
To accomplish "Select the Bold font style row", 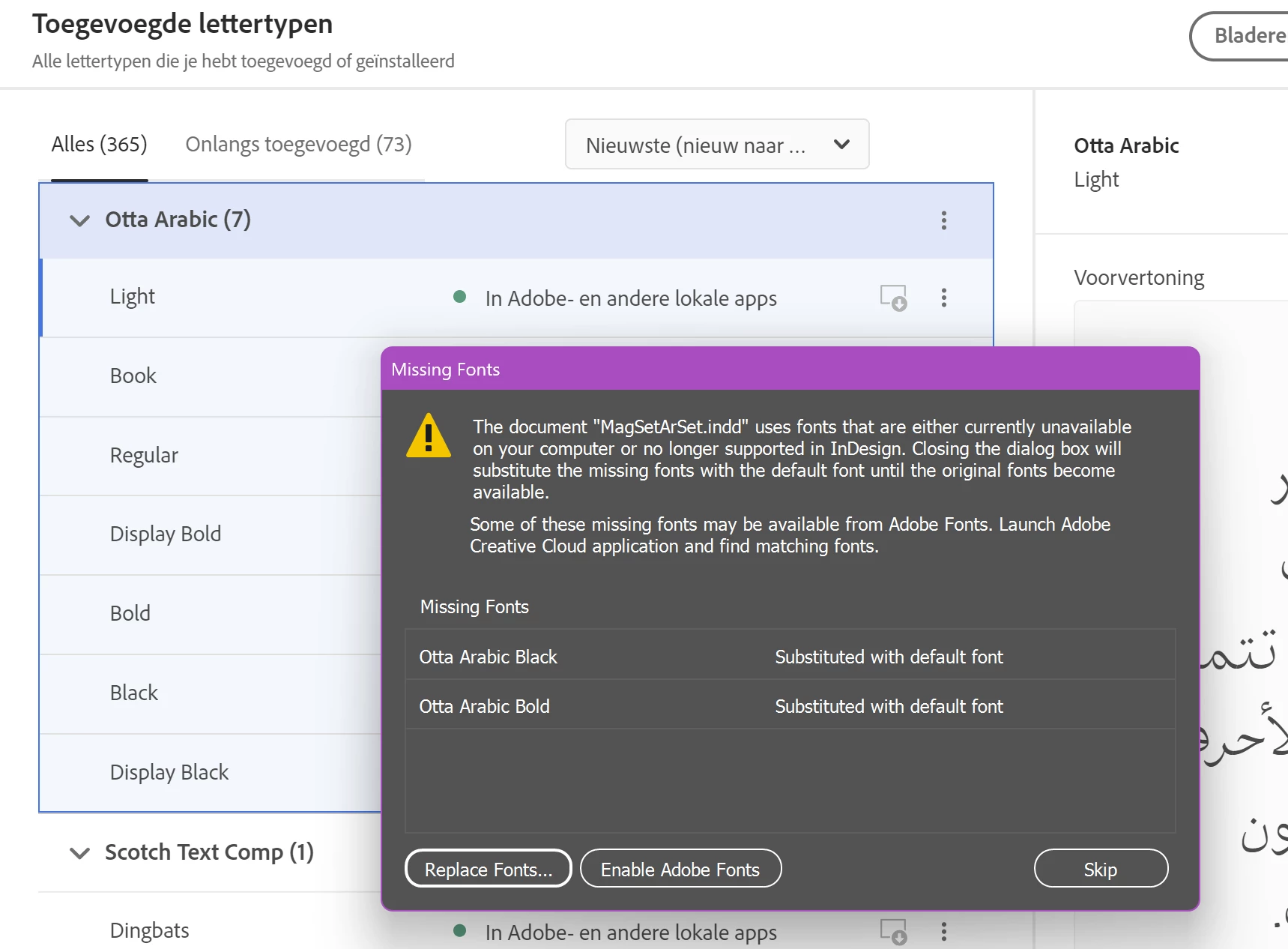I will point(210,614).
